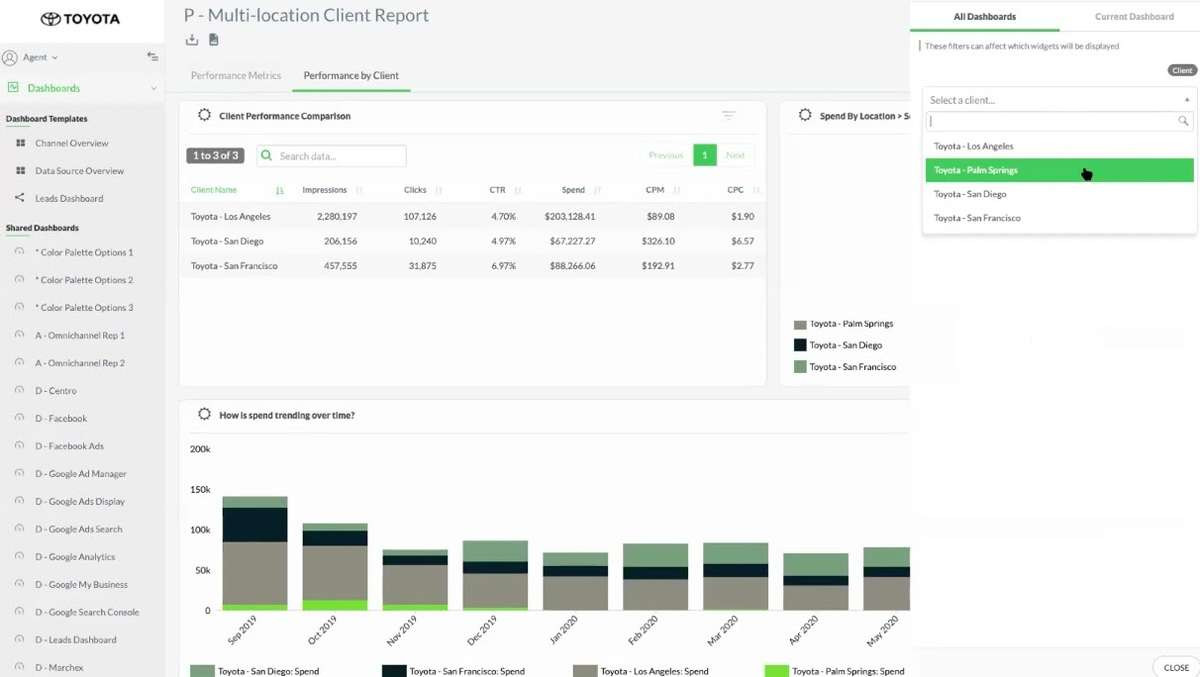The image size is (1200, 677).
Task: Open the spend trending widget gear icon
Action: [204, 414]
